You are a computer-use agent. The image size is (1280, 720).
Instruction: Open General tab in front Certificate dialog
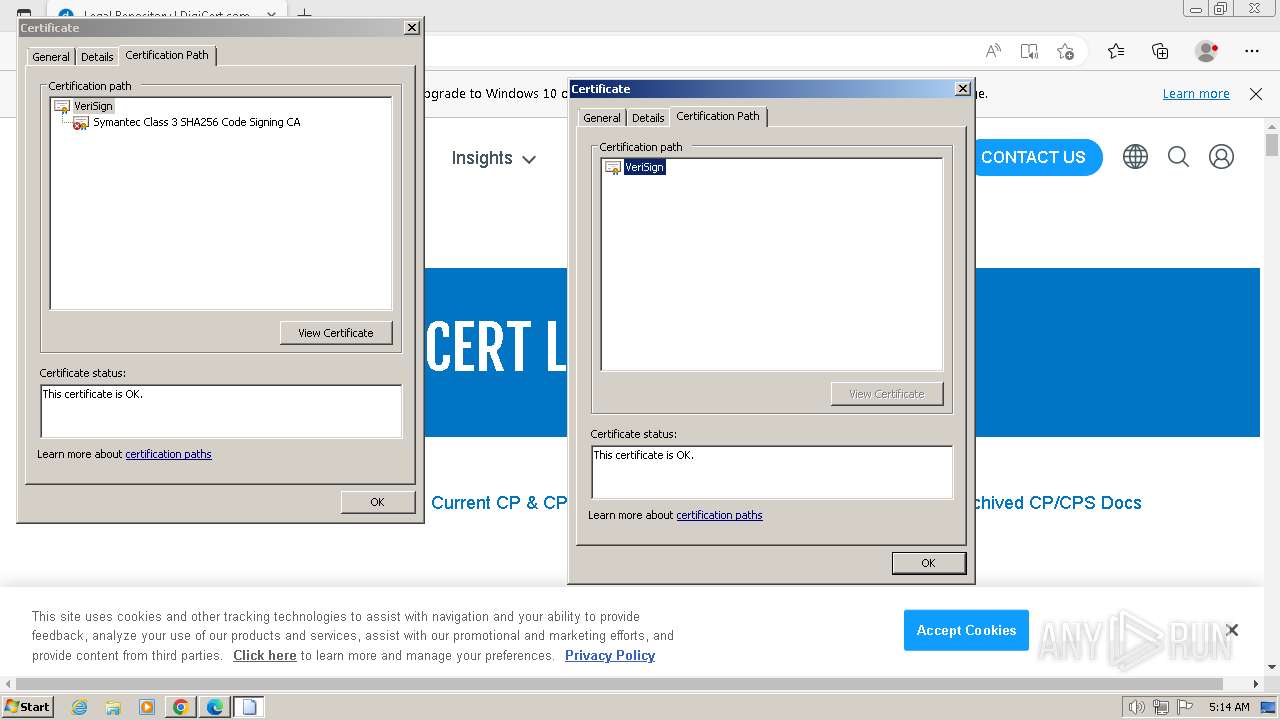point(602,118)
